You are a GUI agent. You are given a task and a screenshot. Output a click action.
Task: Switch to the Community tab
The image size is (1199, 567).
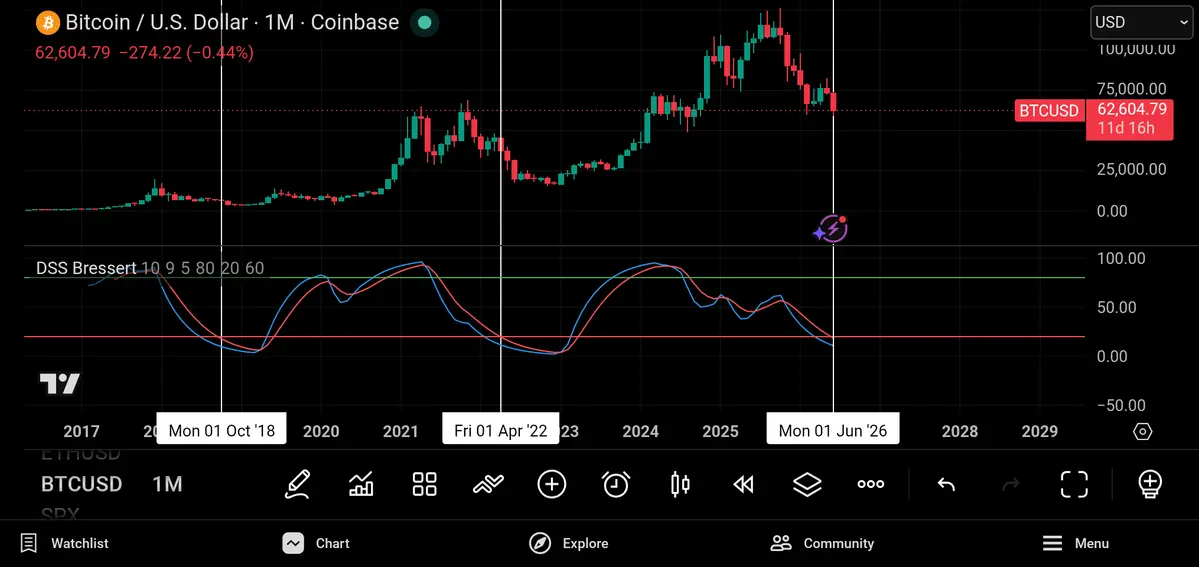coord(821,543)
